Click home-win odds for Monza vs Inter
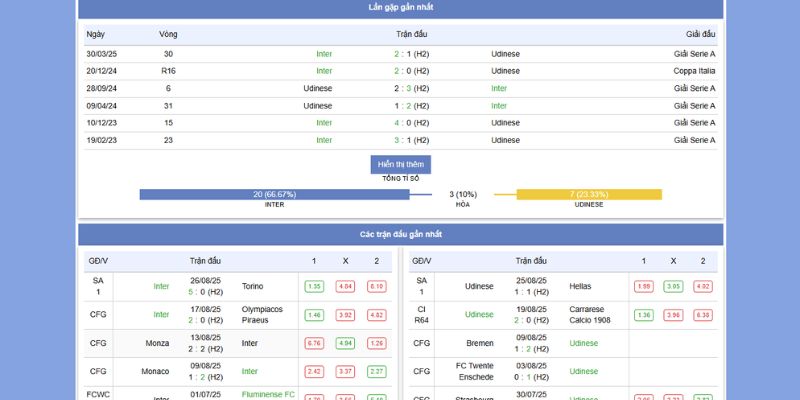Viewport: 800px width, 400px height. coord(314,343)
